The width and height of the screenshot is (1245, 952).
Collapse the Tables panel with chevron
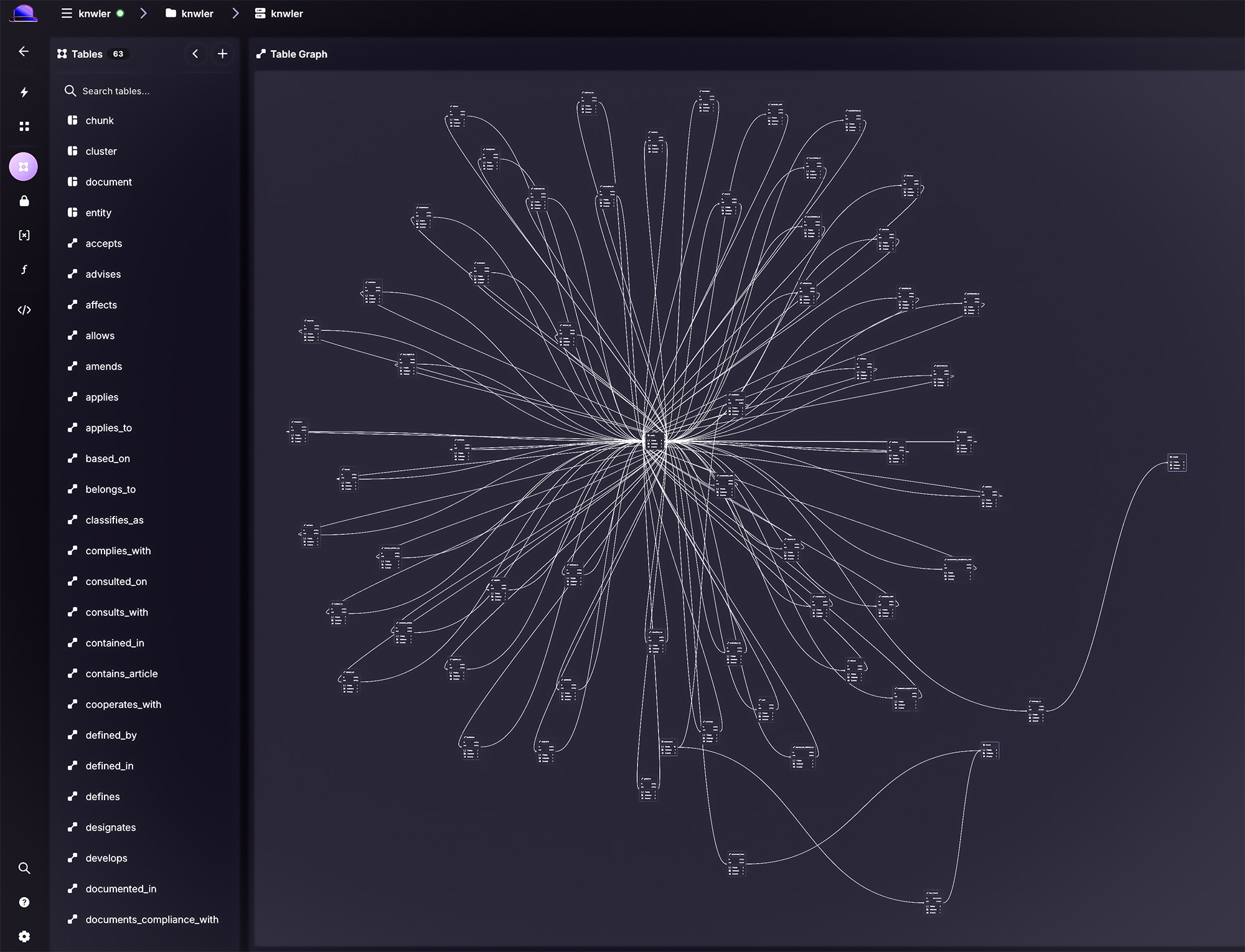click(195, 54)
